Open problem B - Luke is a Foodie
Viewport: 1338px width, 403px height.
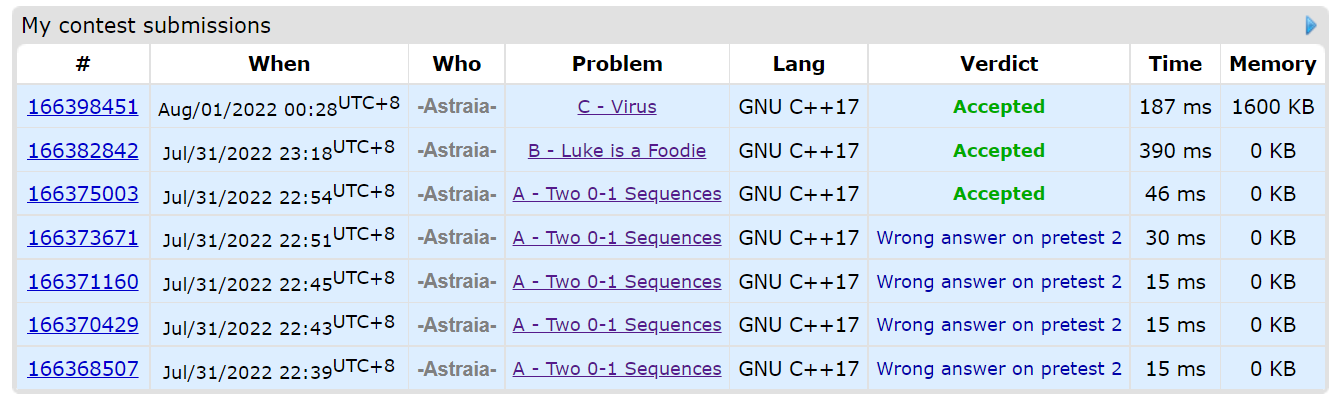617,151
